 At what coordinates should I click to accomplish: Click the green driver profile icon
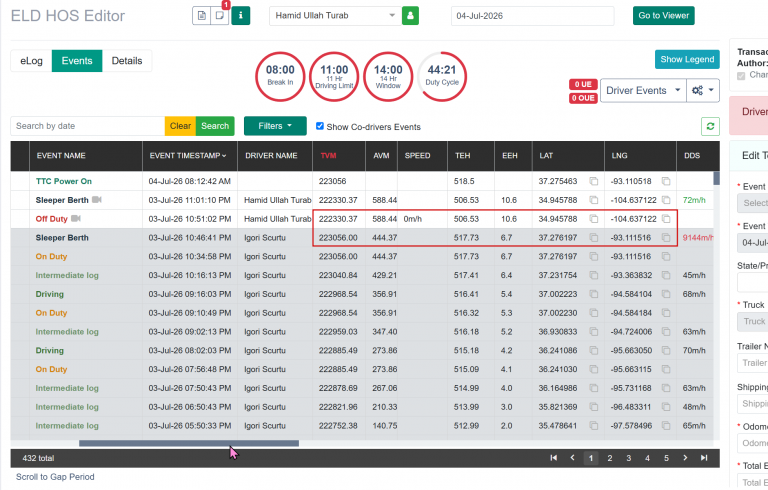point(410,16)
